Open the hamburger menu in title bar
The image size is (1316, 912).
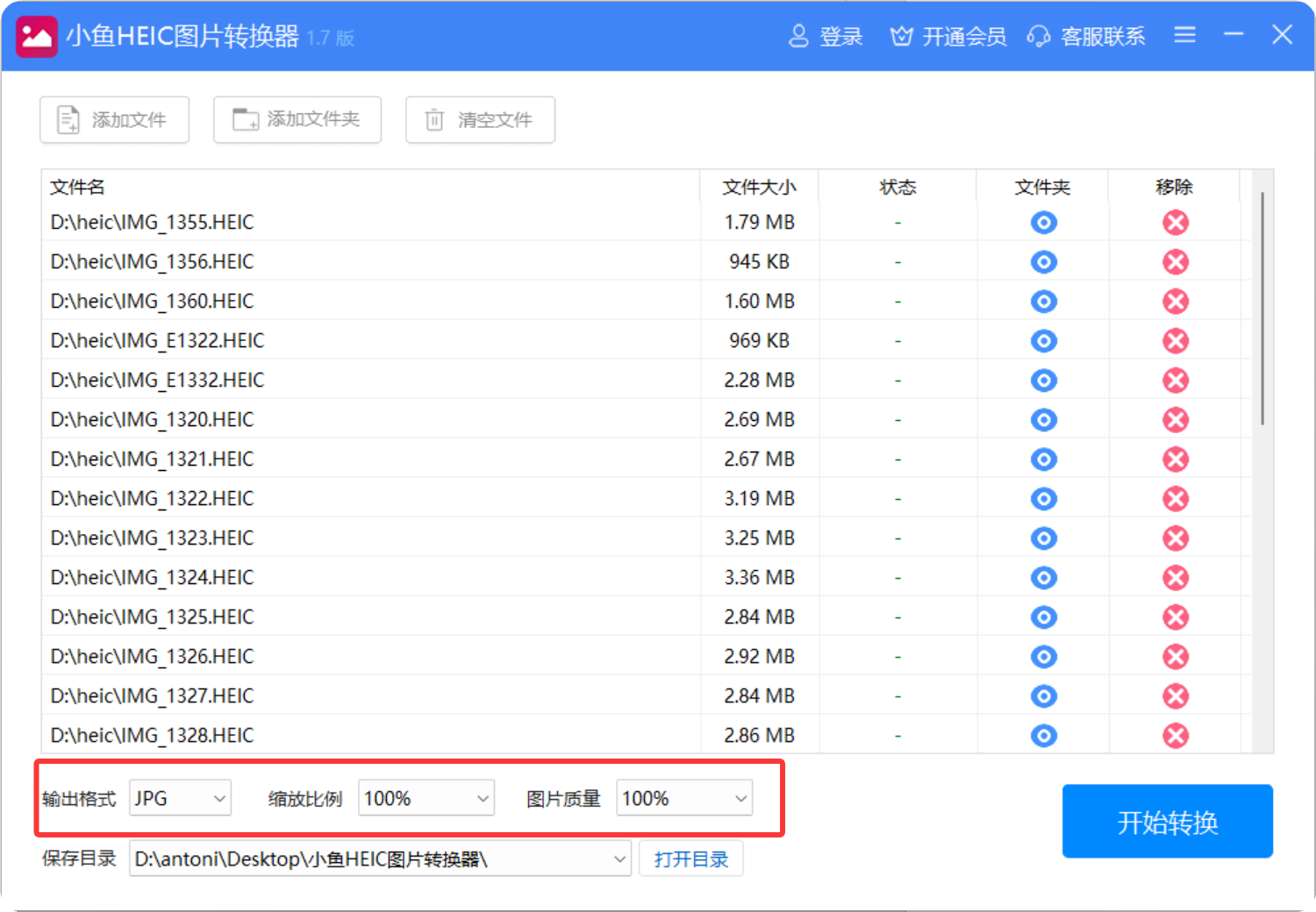coord(1184,35)
